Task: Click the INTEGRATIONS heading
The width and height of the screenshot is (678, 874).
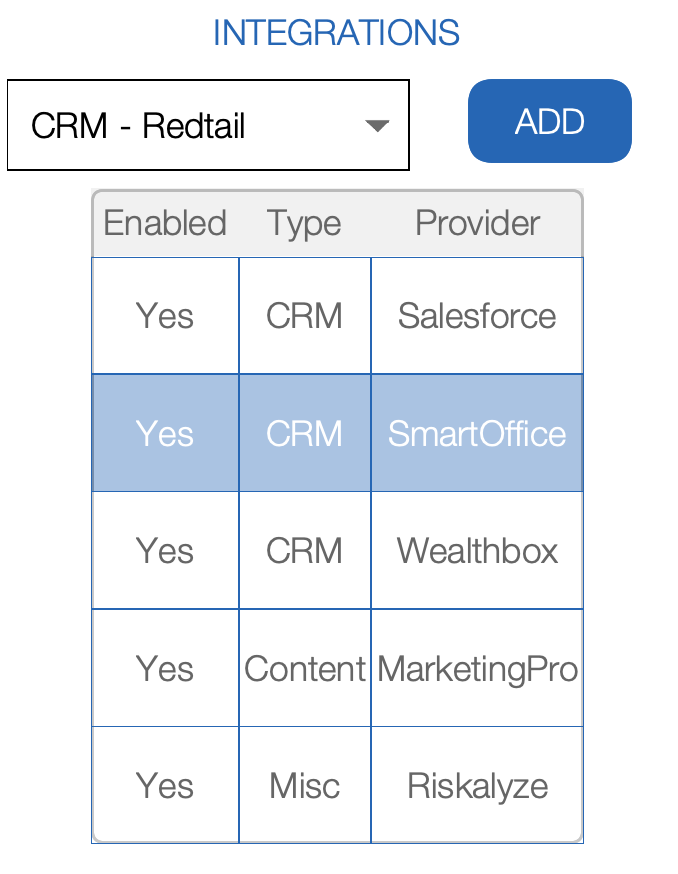Action: 336,33
